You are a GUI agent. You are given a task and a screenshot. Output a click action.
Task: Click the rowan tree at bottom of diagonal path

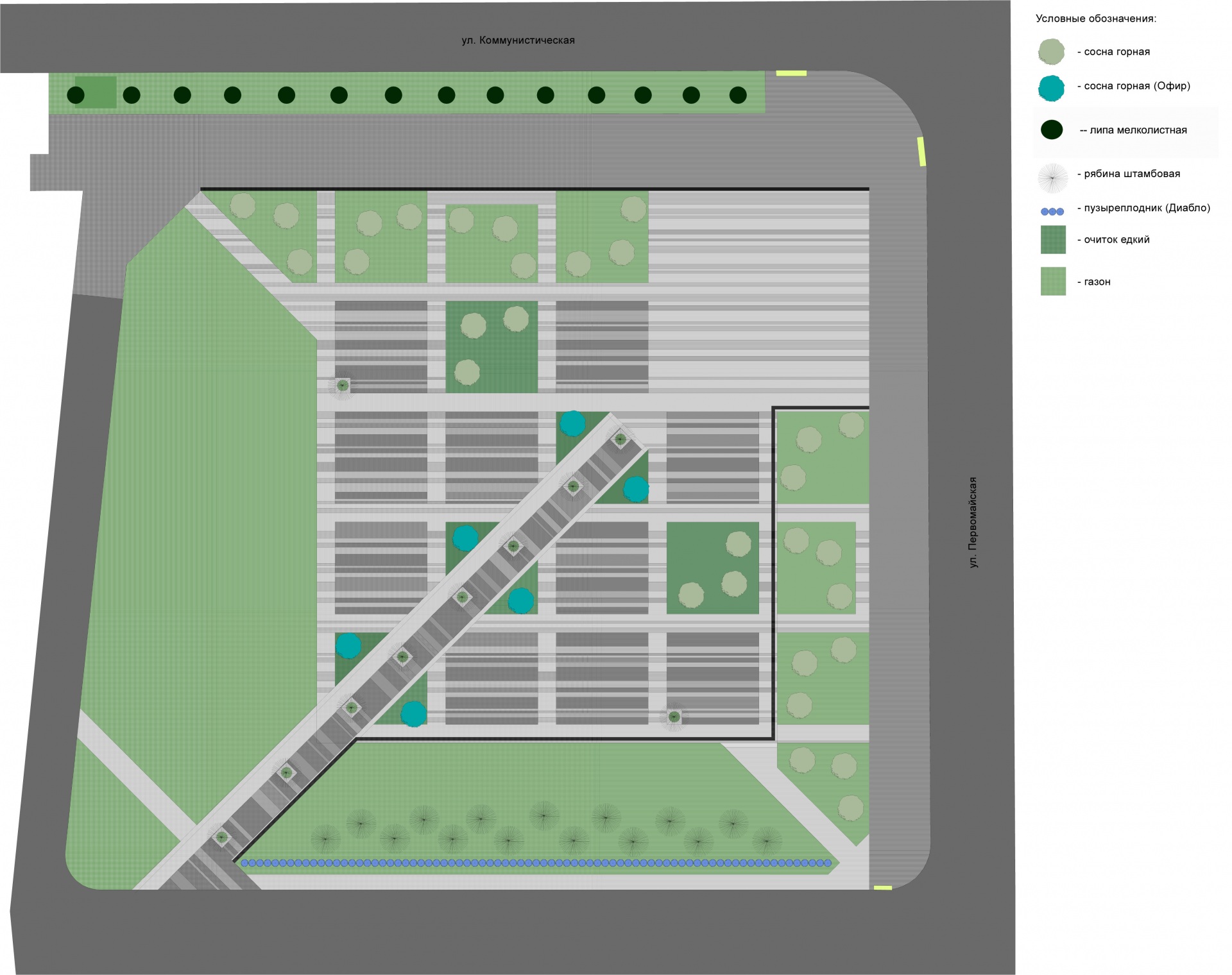221,837
